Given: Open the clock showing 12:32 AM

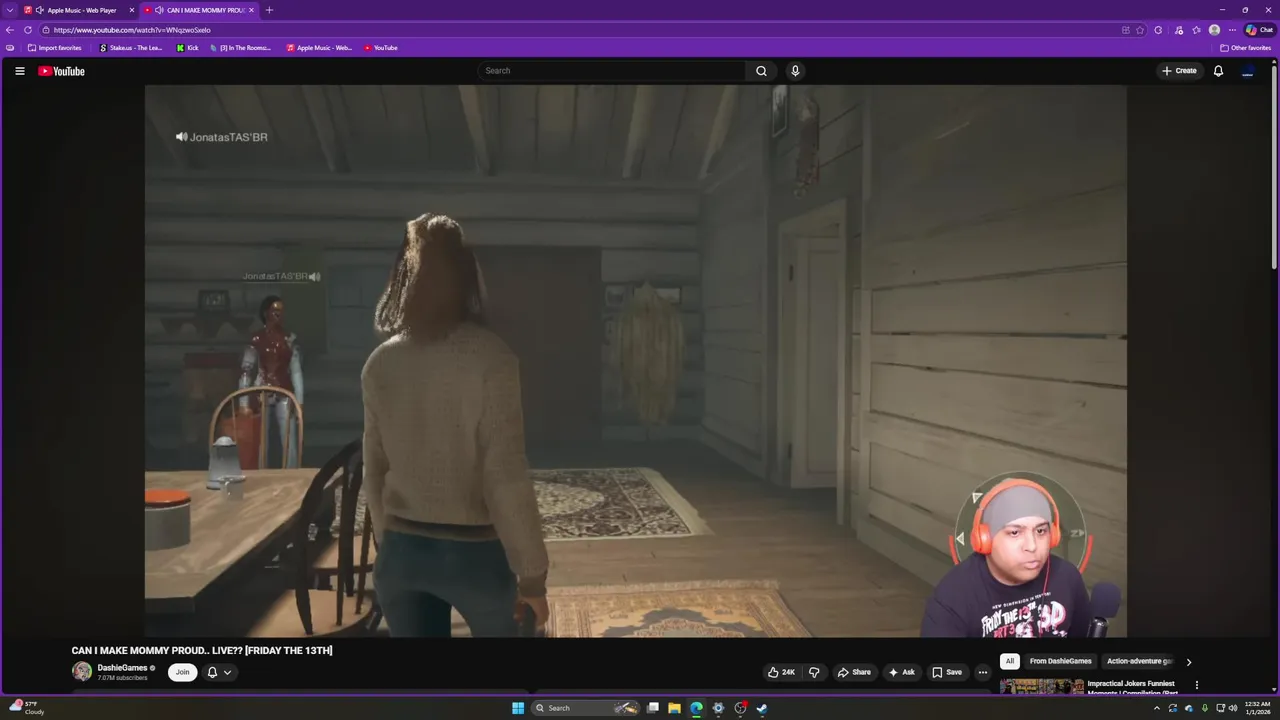Looking at the screenshot, I should tap(1258, 708).
